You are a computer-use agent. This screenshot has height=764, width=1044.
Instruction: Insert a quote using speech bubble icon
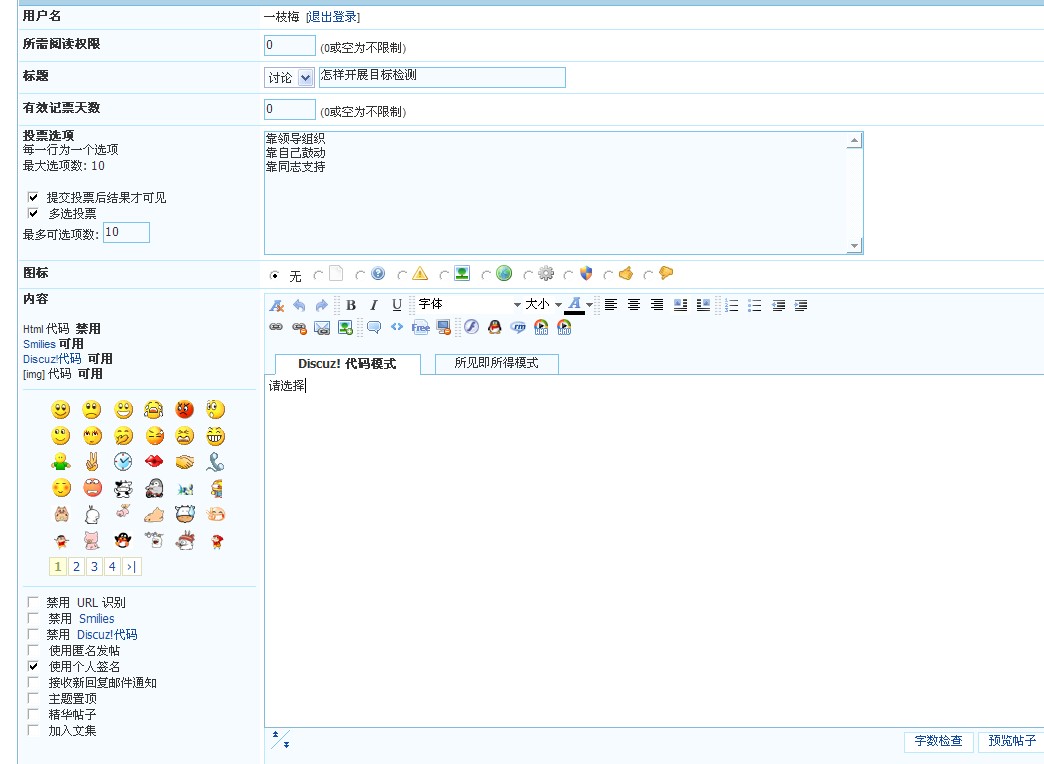[374, 327]
